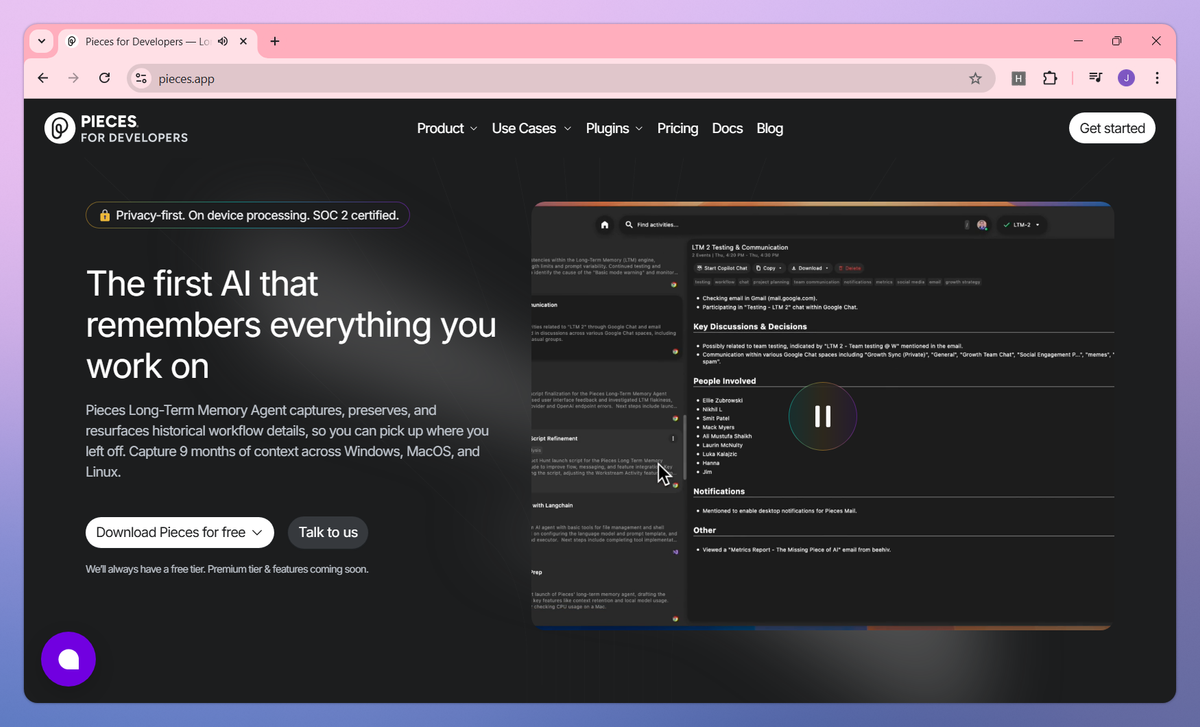Click the Pieces for Developers logo
The image size is (1200, 727).
pyautogui.click(x=116, y=128)
